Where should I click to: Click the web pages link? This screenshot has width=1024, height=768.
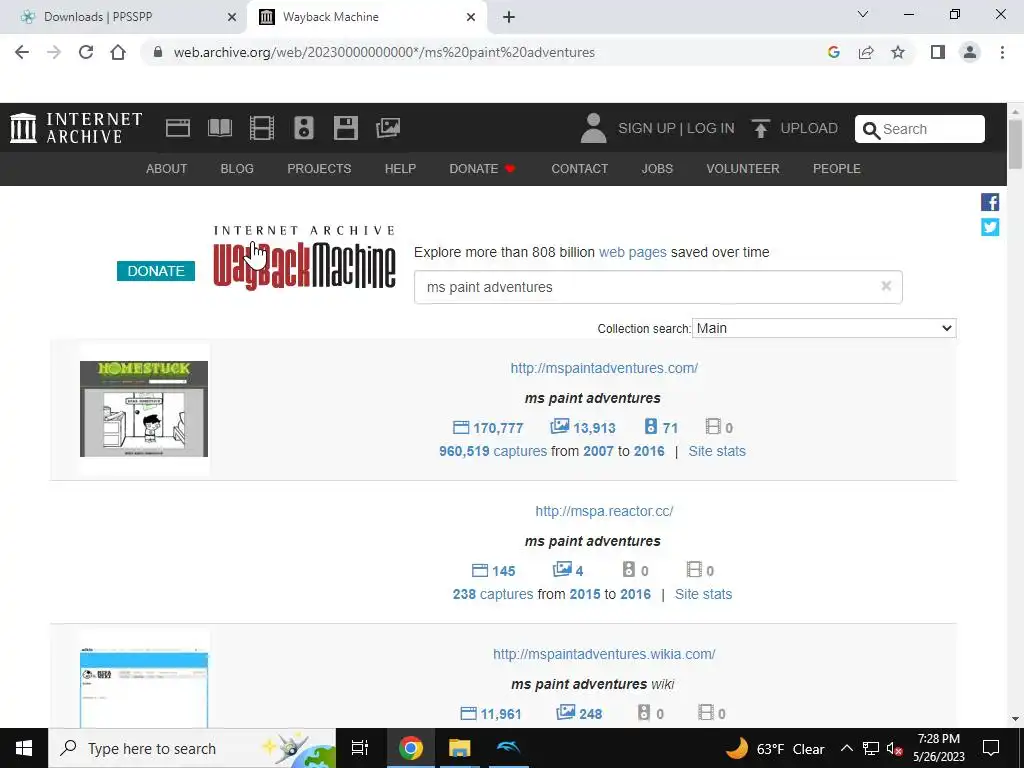pyautogui.click(x=633, y=252)
